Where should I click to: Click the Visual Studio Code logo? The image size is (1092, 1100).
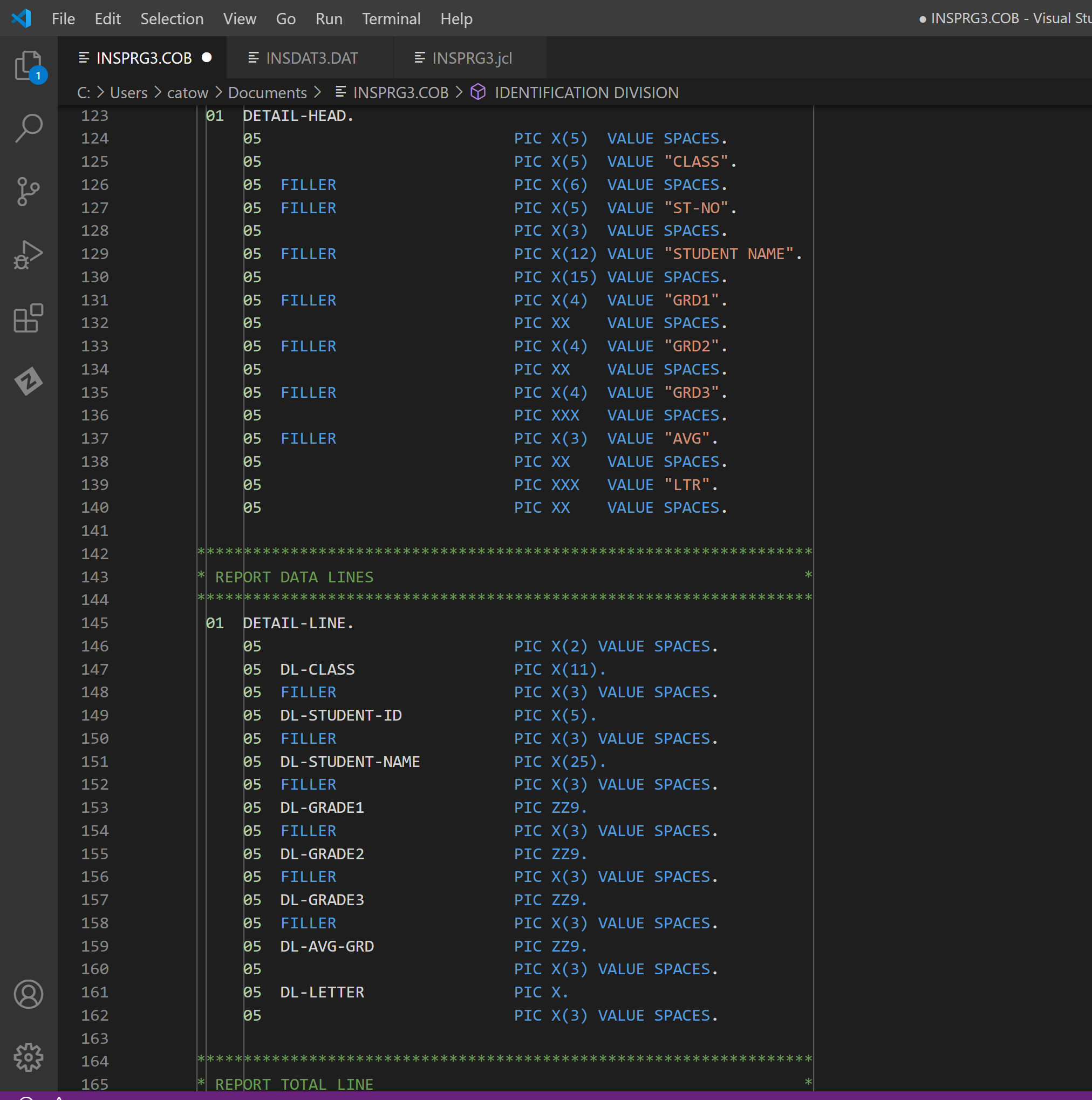coord(22,18)
